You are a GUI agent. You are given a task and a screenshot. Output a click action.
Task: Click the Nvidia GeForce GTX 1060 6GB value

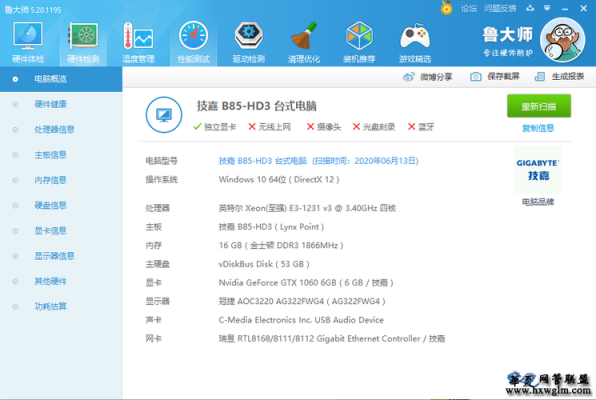(306, 283)
